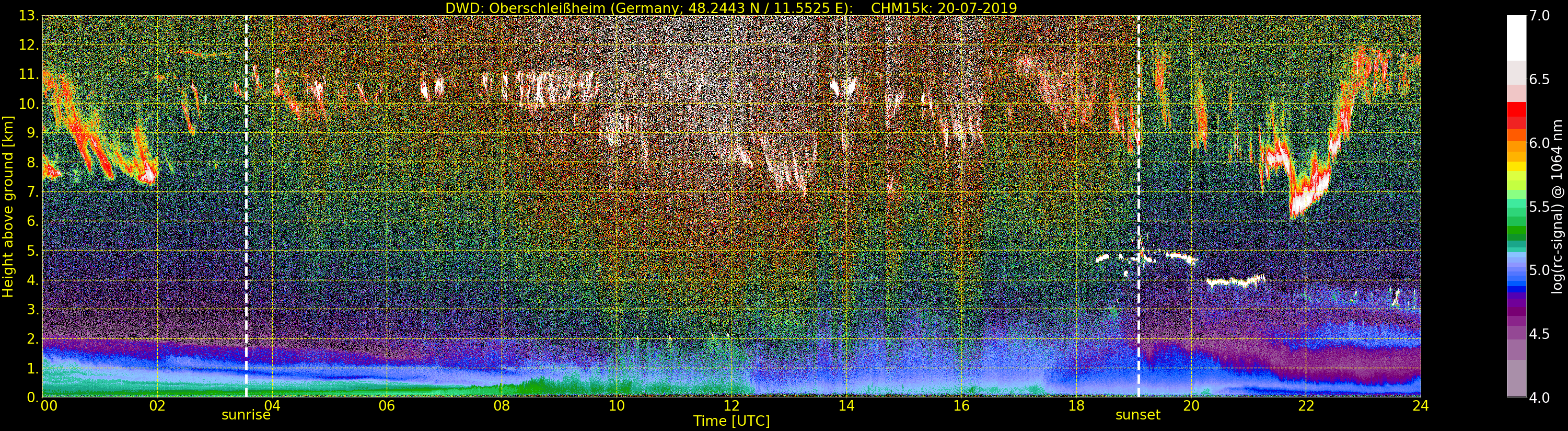Click the time axis tick "08"
The image size is (1568, 431).
click(x=502, y=405)
